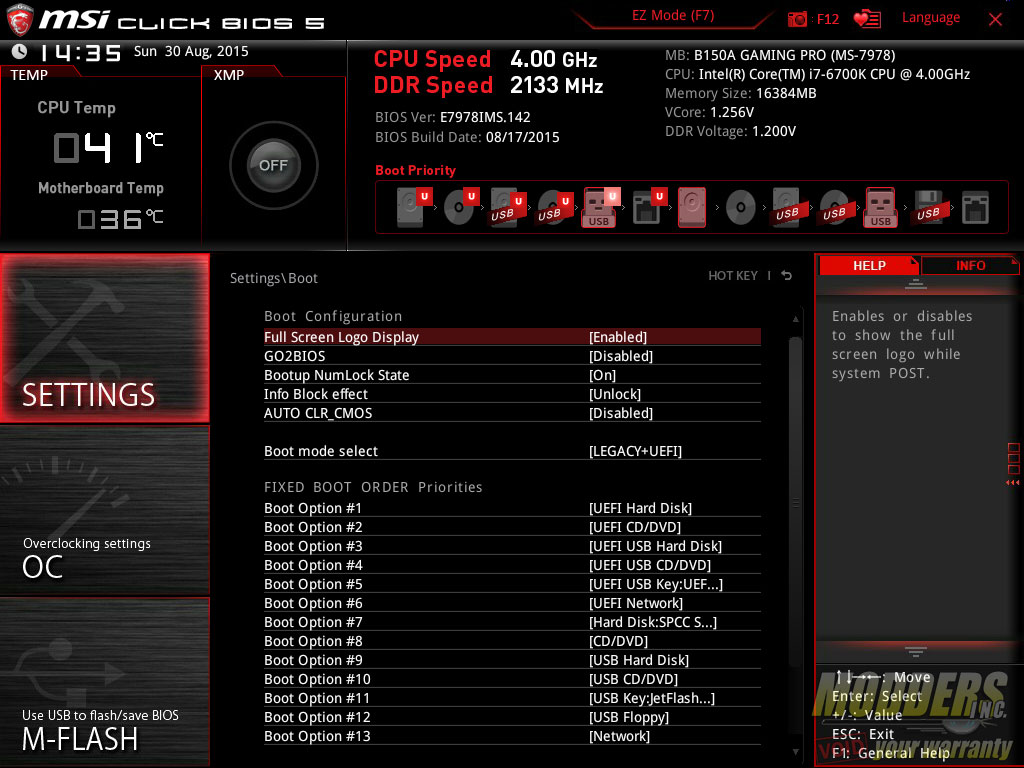This screenshot has width=1024, height=768.
Task: Toggle Full Screen Logo Display Enabled value
Action: [x=618, y=337]
